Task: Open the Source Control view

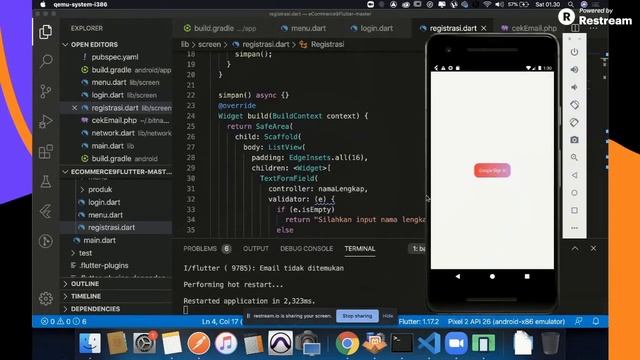Action: point(46,91)
